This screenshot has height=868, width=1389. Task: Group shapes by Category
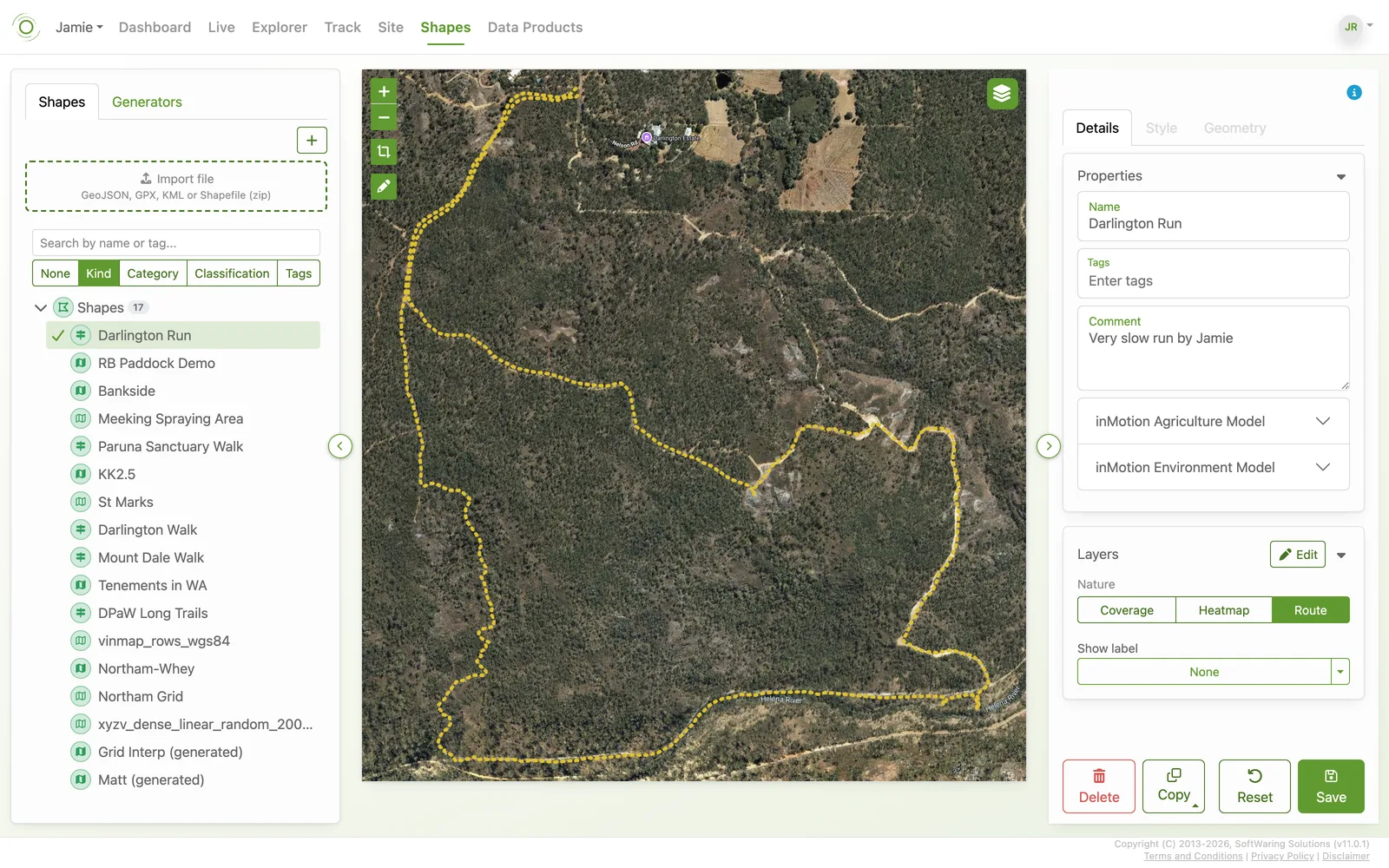[x=153, y=273]
